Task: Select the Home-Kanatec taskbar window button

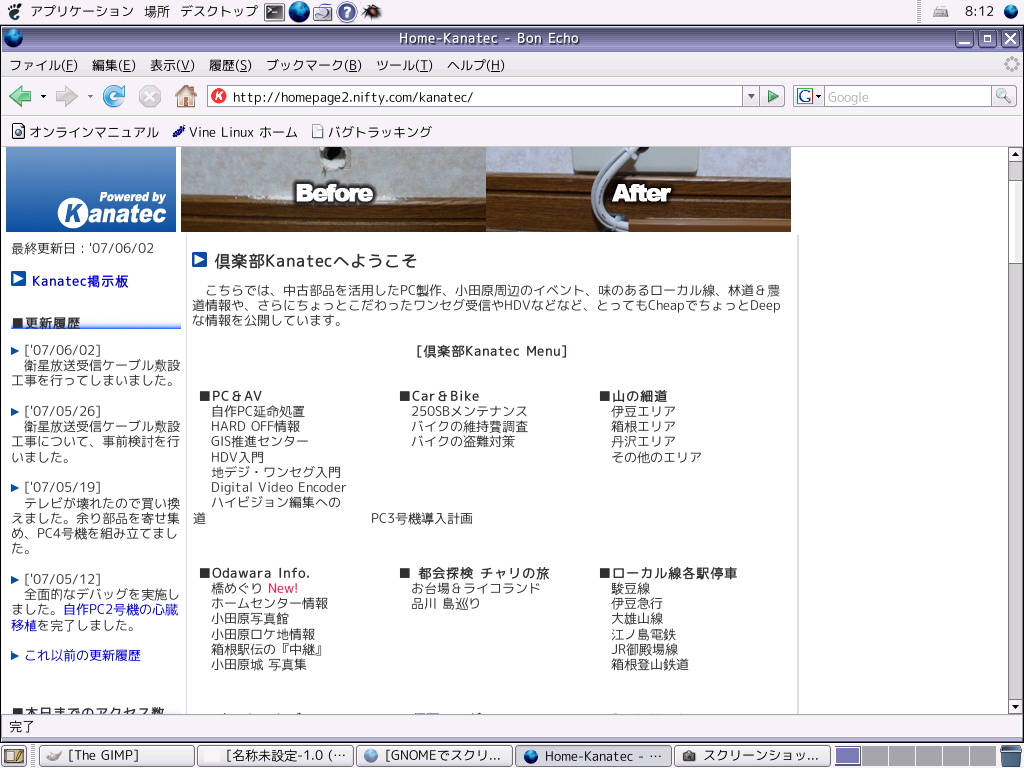Action: [x=593, y=756]
